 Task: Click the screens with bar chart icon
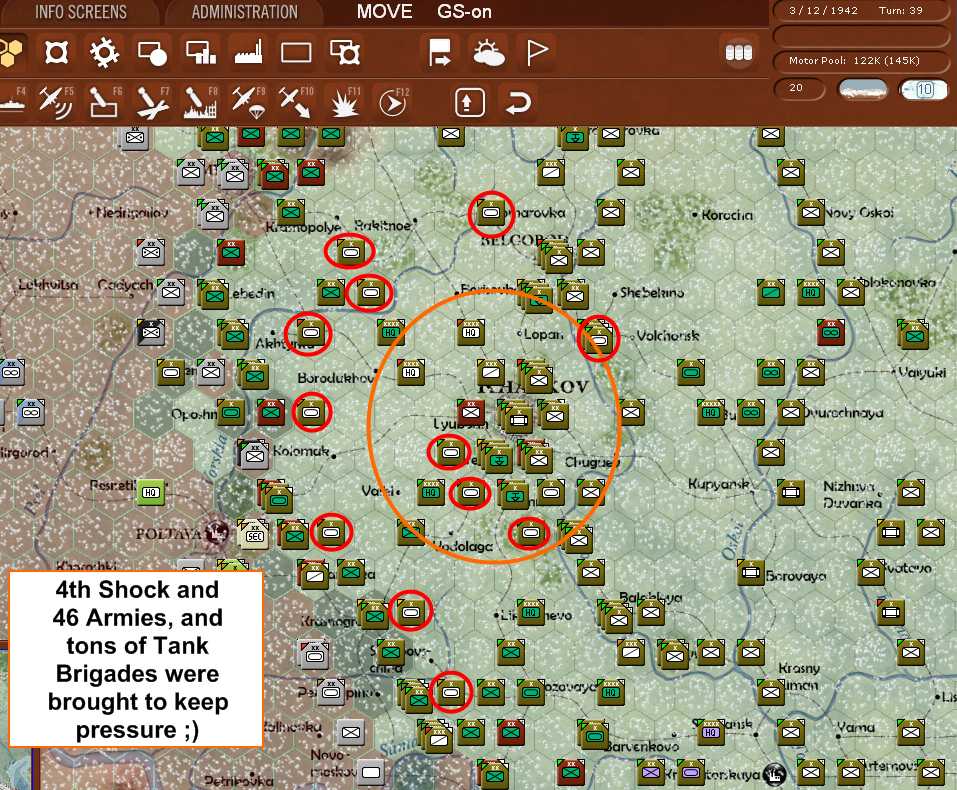pyautogui.click(x=201, y=53)
